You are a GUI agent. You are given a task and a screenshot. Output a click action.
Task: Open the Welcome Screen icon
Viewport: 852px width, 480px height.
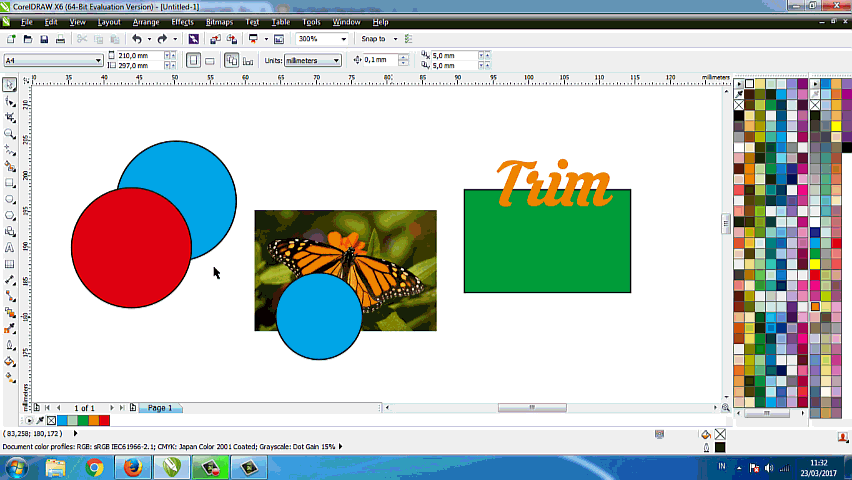point(279,39)
